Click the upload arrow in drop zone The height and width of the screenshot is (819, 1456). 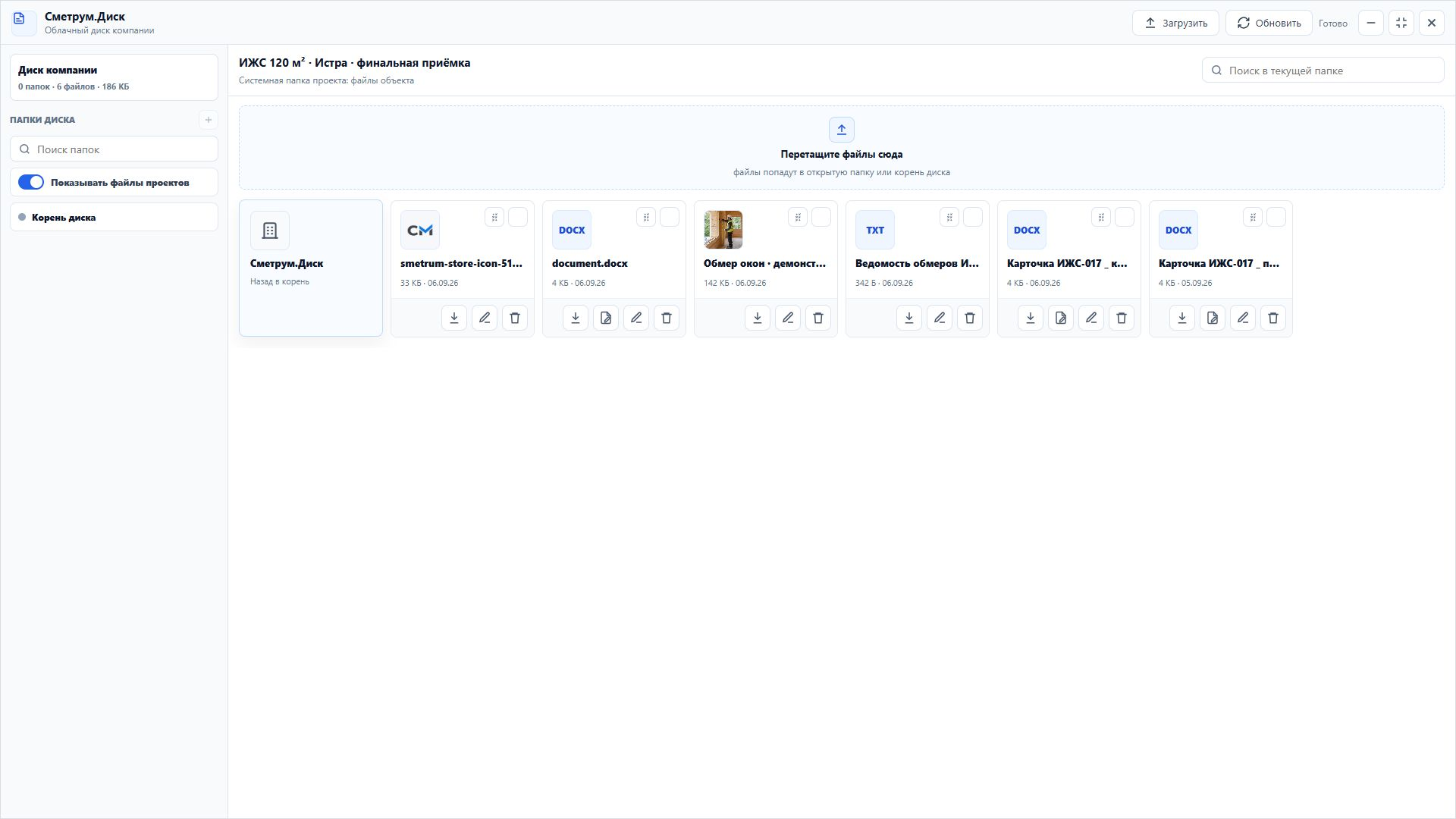click(x=842, y=130)
